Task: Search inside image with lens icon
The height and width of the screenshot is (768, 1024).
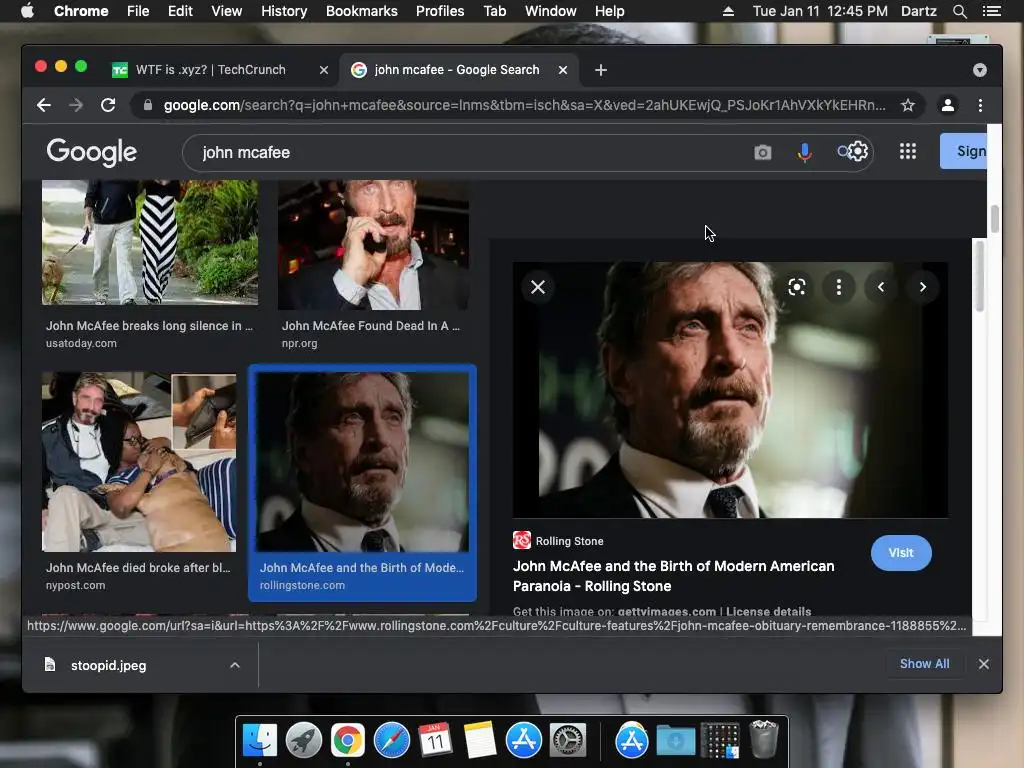Action: point(797,287)
